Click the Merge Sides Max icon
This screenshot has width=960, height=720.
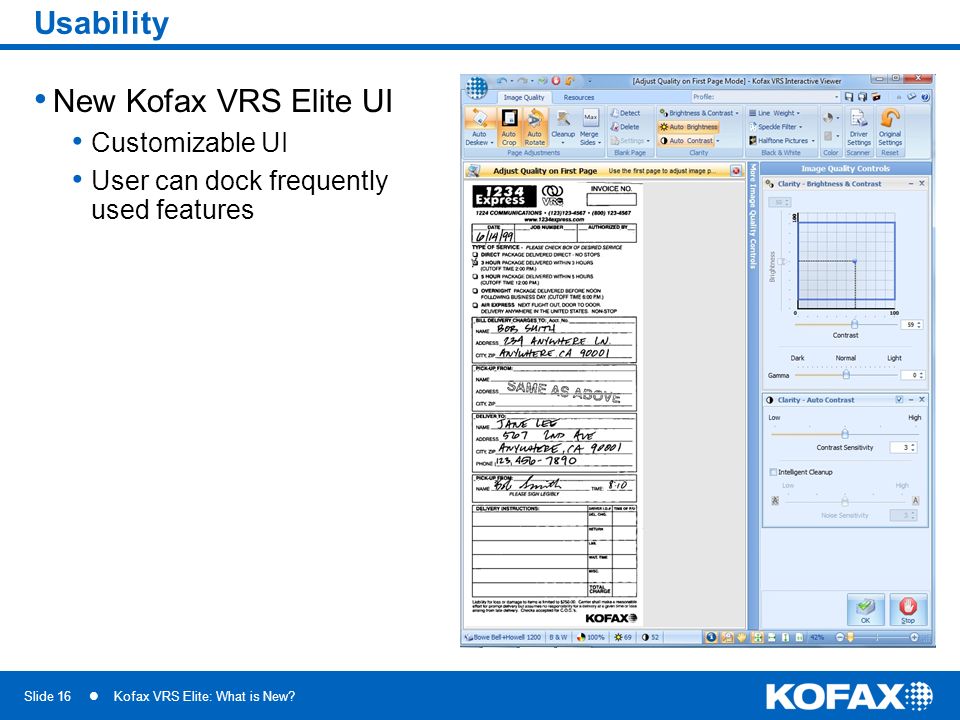point(590,117)
